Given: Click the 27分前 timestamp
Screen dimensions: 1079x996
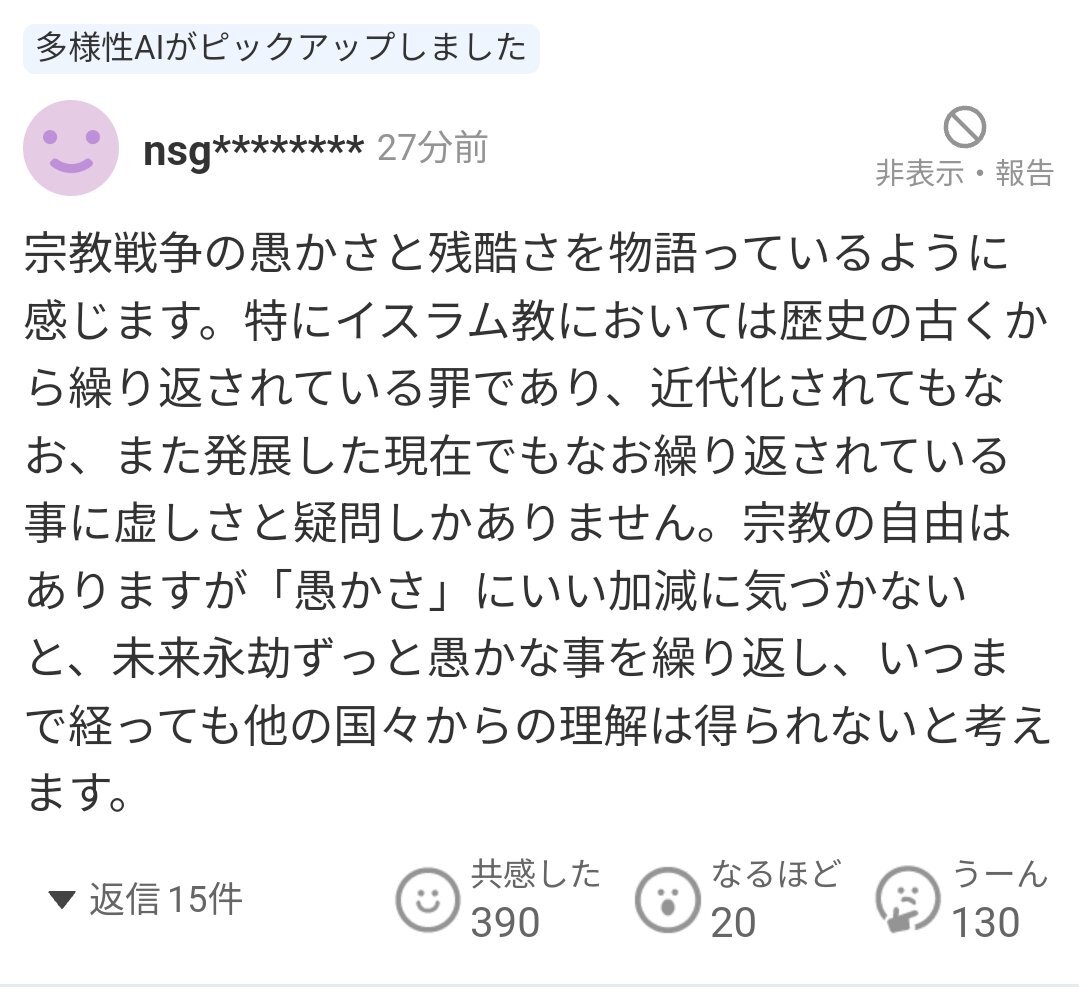Looking at the screenshot, I should [x=432, y=149].
